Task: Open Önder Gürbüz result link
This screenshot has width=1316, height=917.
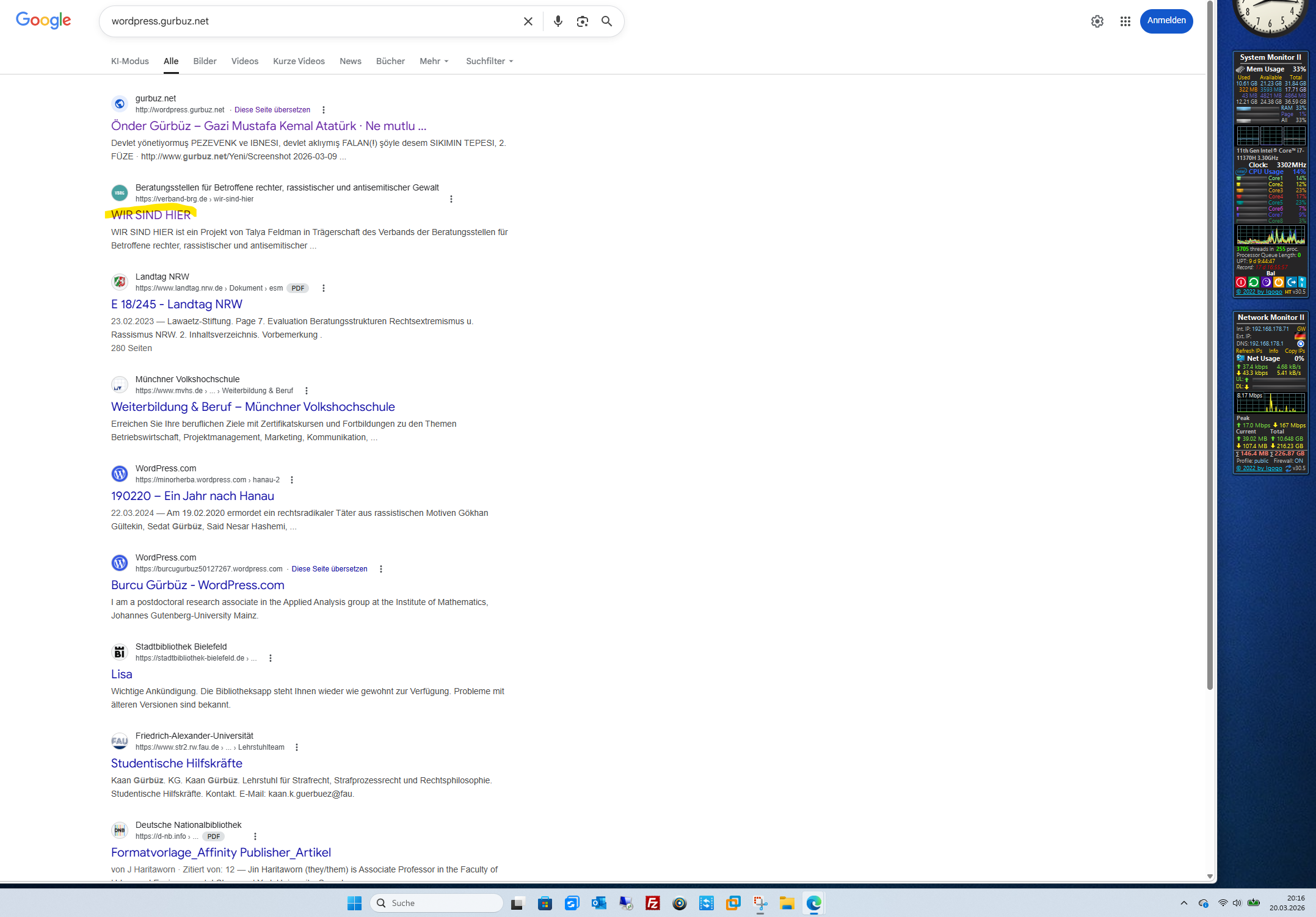Action: click(269, 126)
